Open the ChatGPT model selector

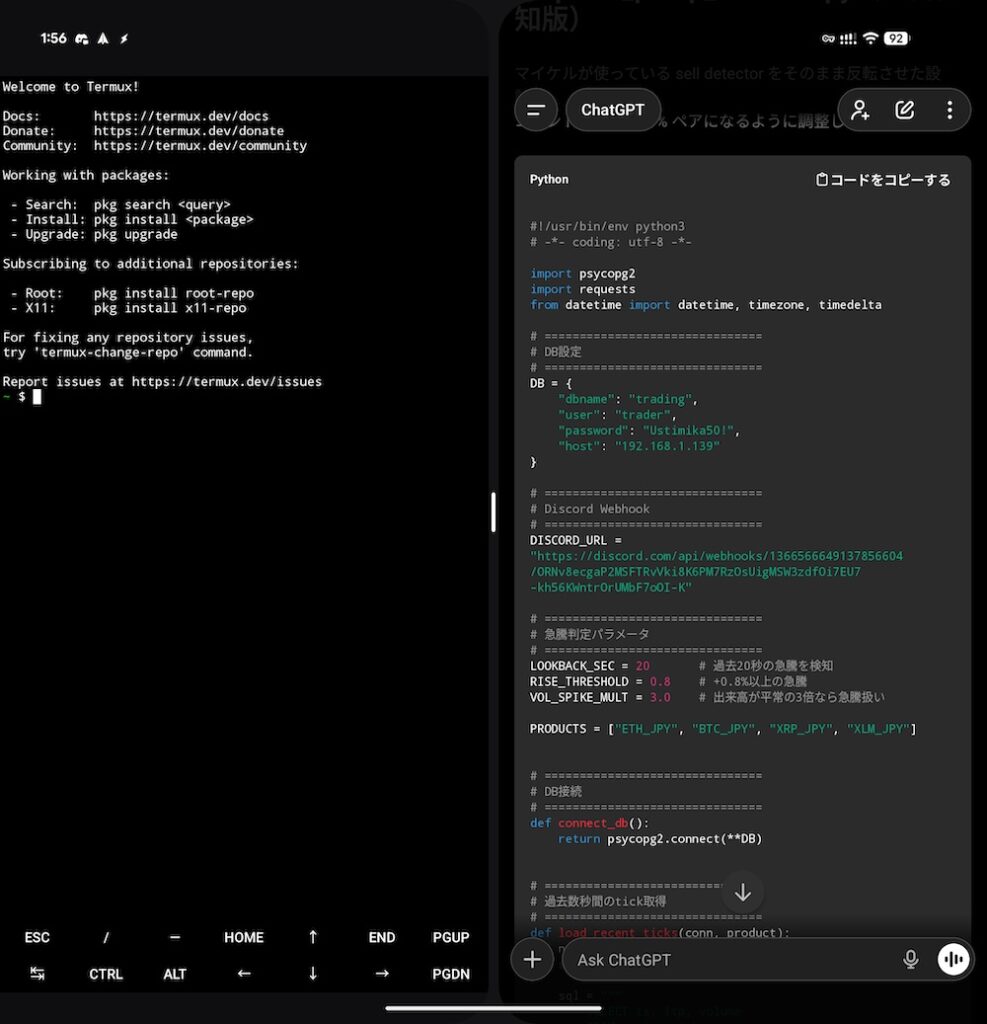[613, 110]
